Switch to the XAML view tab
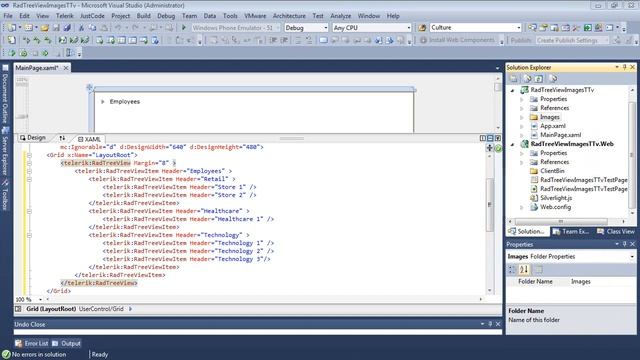Viewport: 640px width, 360px height. click(x=89, y=139)
